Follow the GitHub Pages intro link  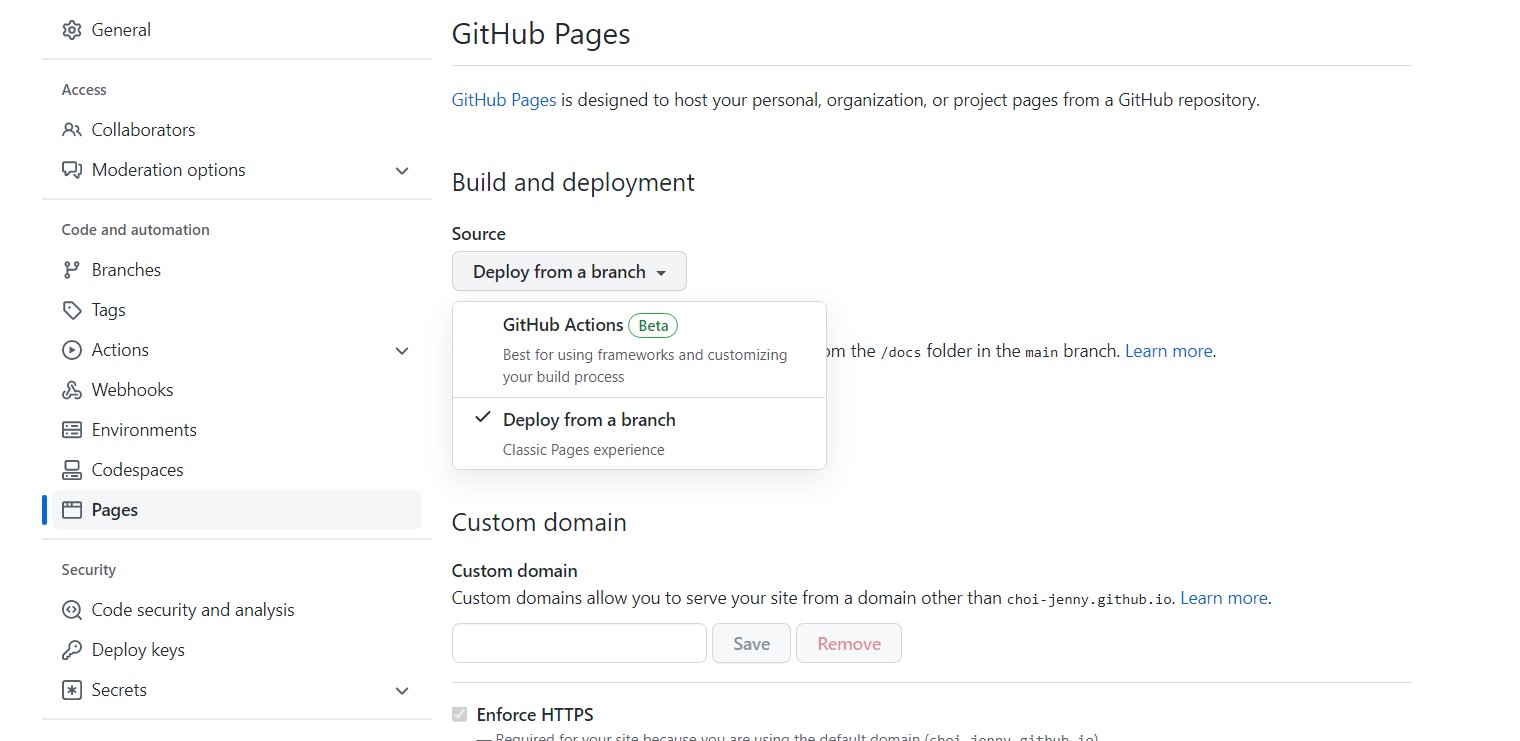click(504, 100)
